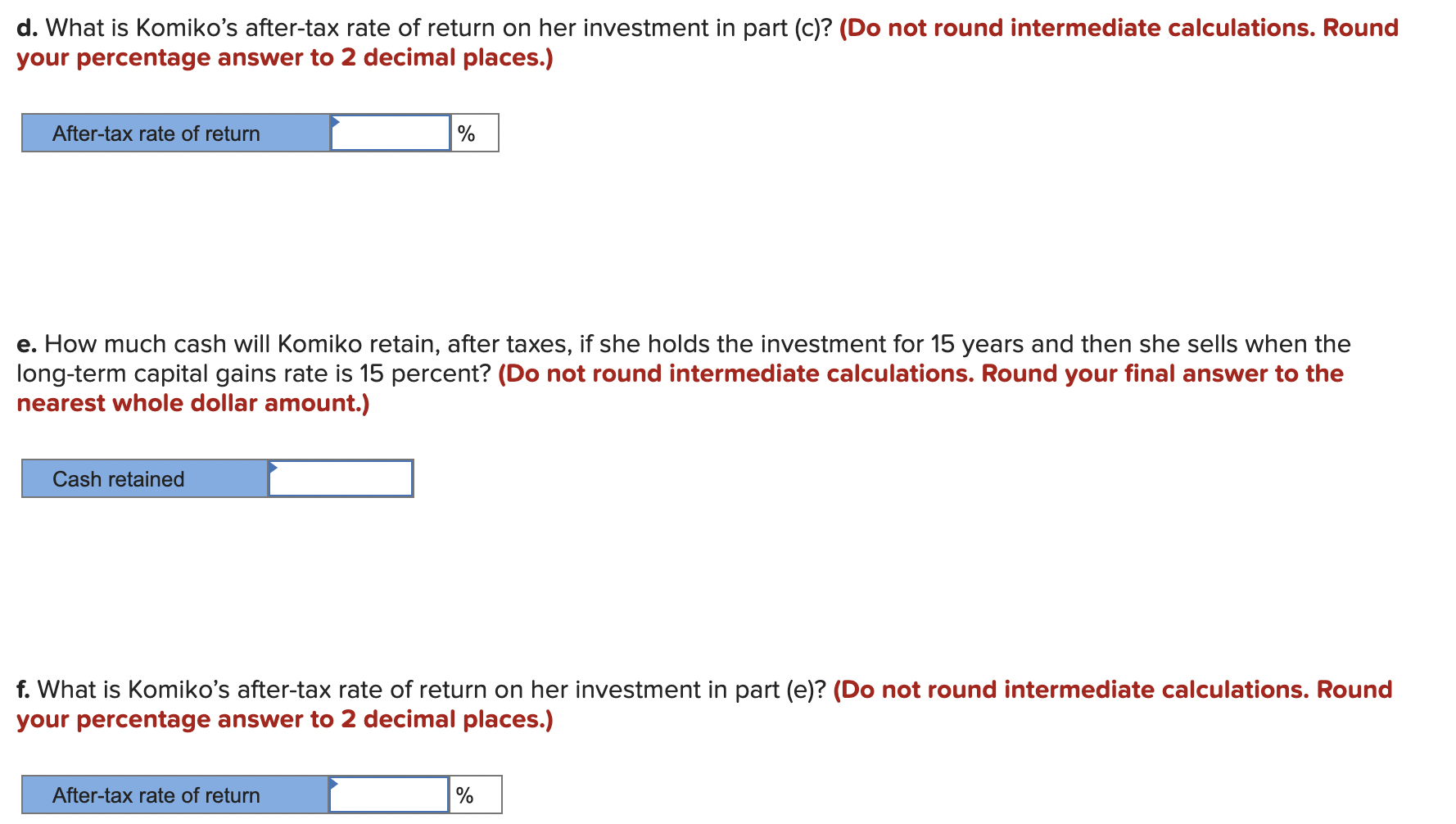Click blue triangle marker in Cash retained input
This screenshot has width=1456, height=824.
pos(273,468)
